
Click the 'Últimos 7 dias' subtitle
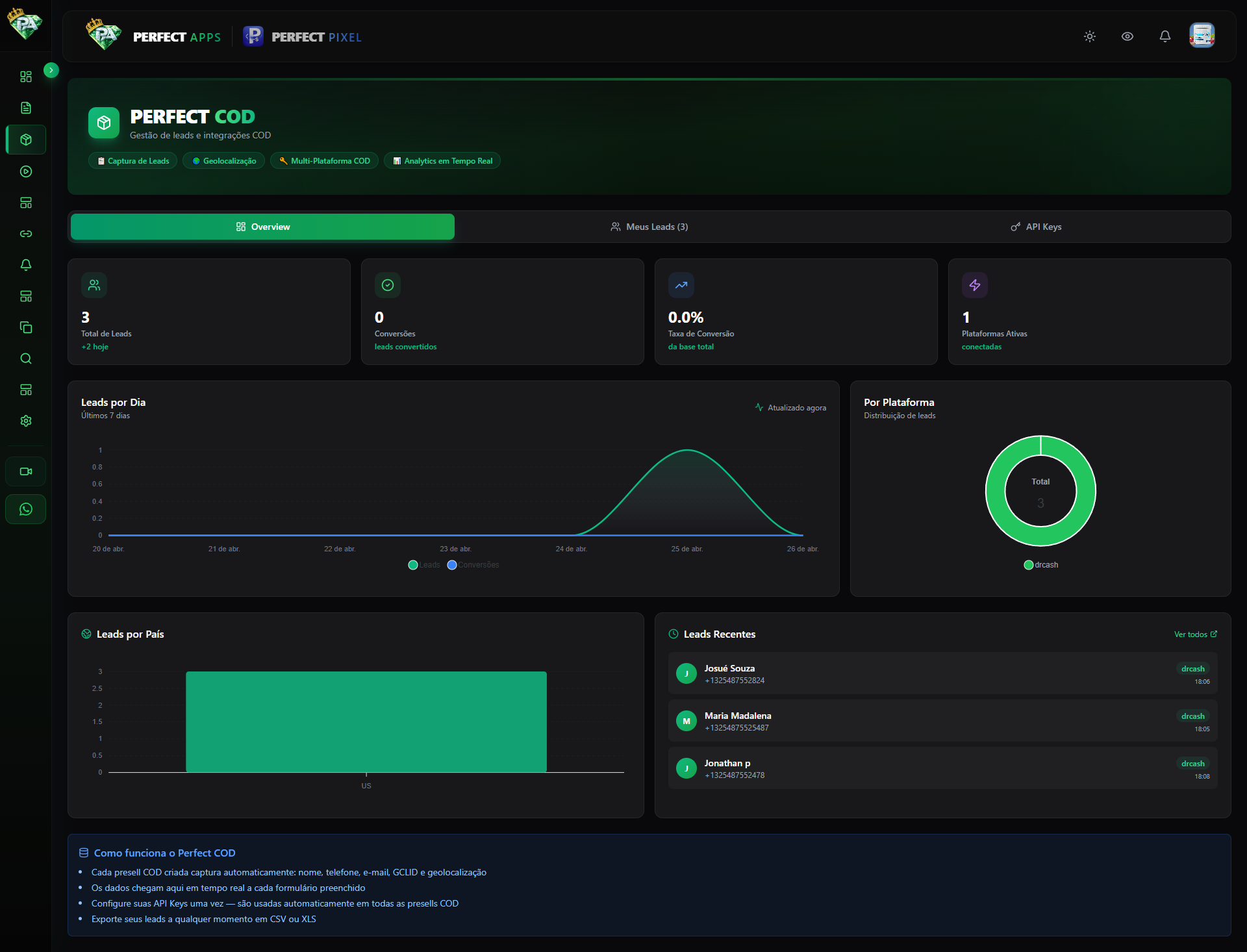(x=105, y=416)
